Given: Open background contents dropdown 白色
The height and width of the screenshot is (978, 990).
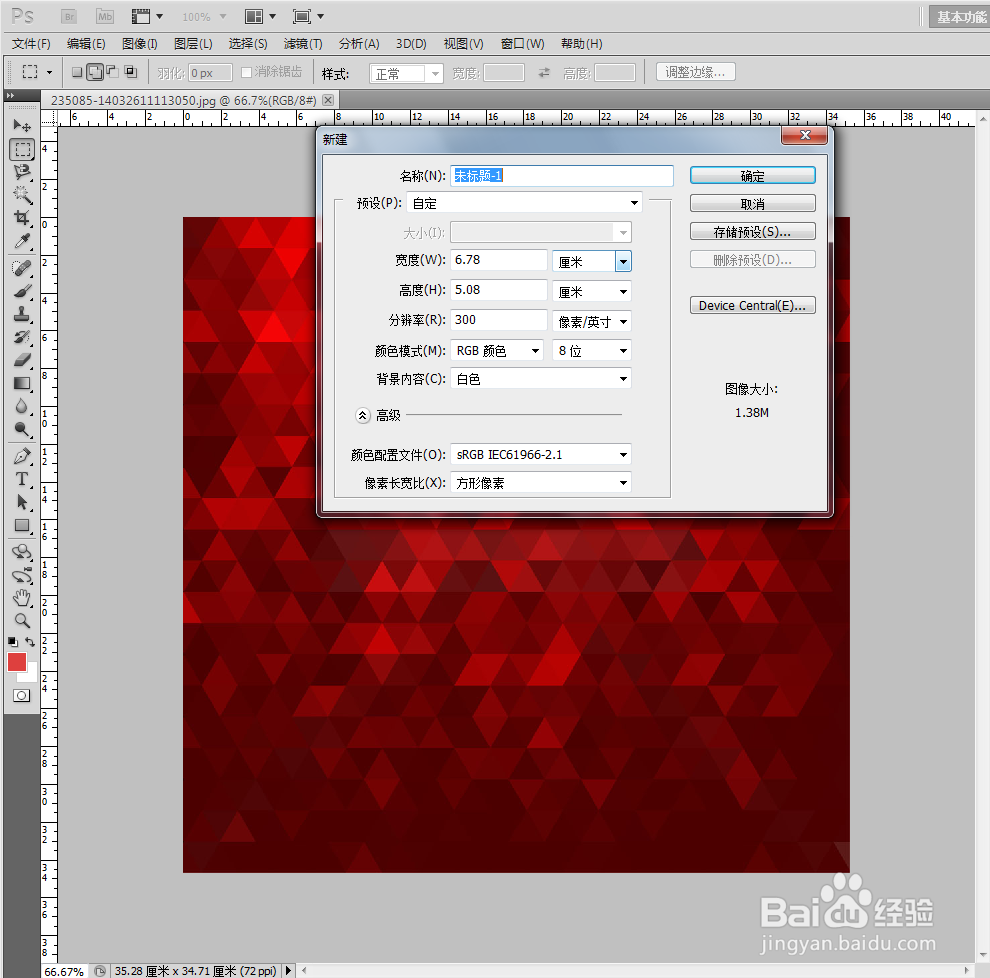Looking at the screenshot, I should click(541, 379).
